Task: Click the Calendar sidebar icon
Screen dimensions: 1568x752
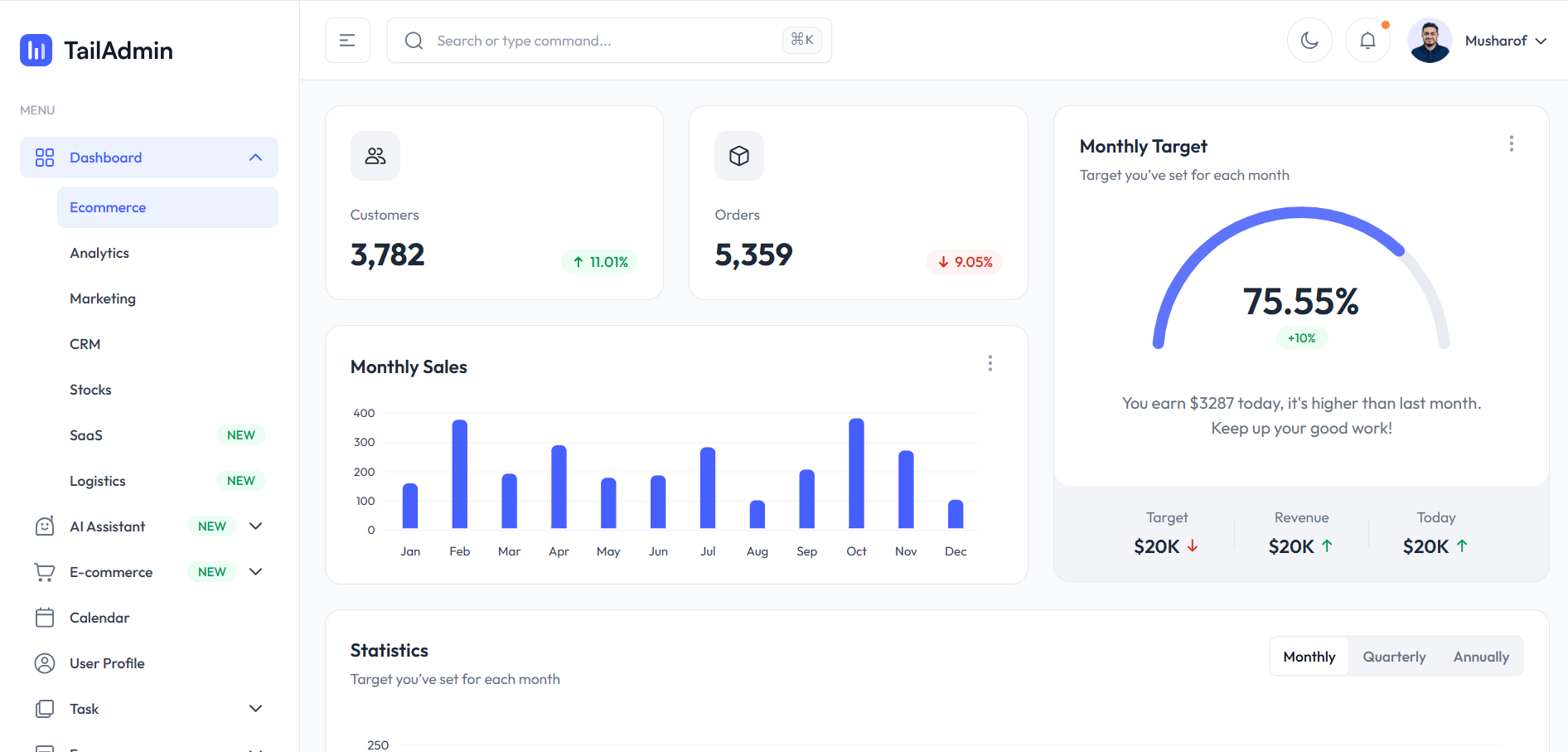Action: 44,617
